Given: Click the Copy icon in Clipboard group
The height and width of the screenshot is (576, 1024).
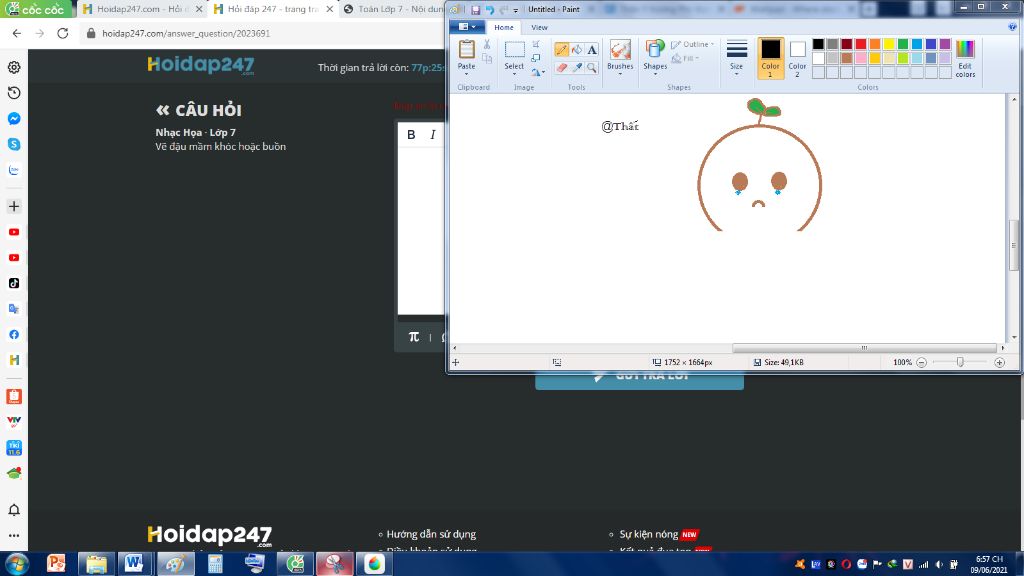Looking at the screenshot, I should (487, 59).
